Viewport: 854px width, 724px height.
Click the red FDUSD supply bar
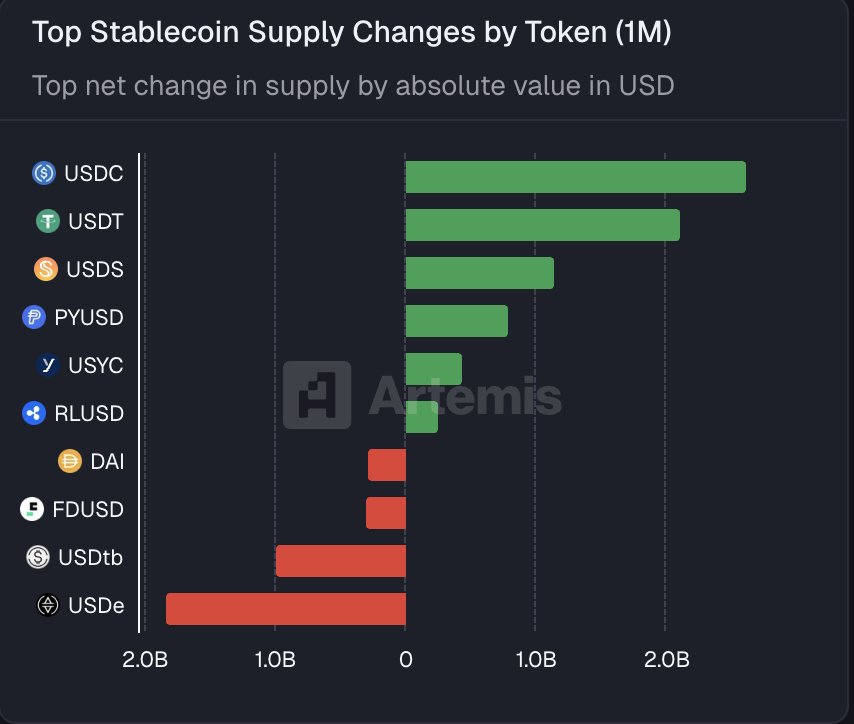click(386, 513)
